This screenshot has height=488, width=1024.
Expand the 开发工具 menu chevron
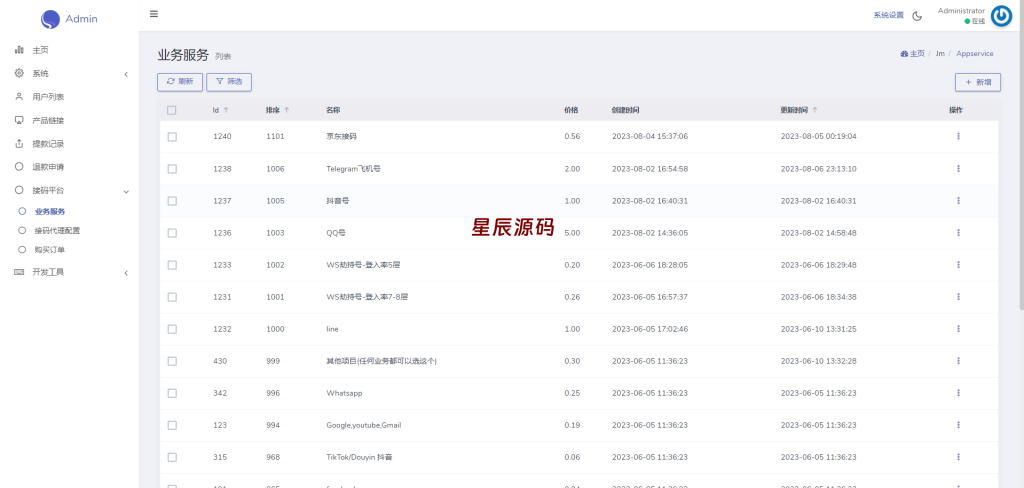[126, 273]
